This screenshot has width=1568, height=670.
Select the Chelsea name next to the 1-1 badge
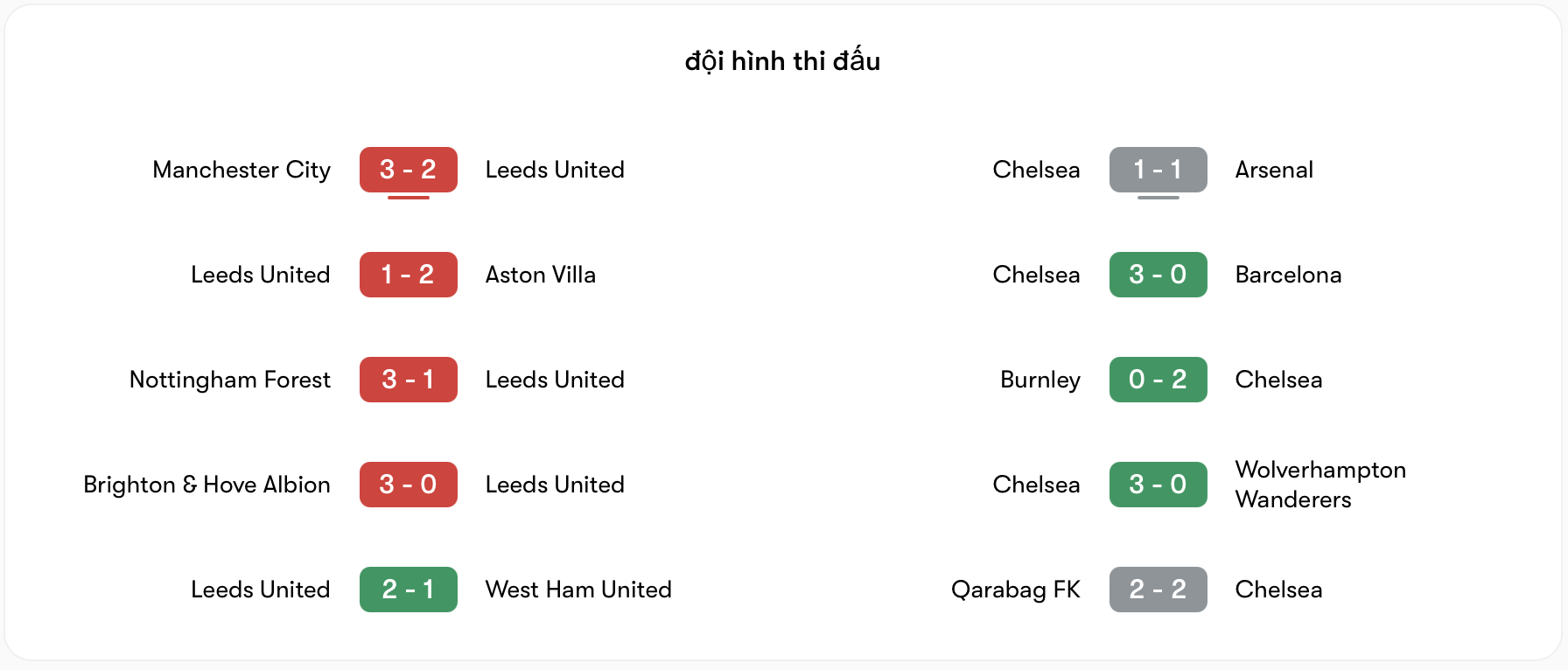point(1036,170)
